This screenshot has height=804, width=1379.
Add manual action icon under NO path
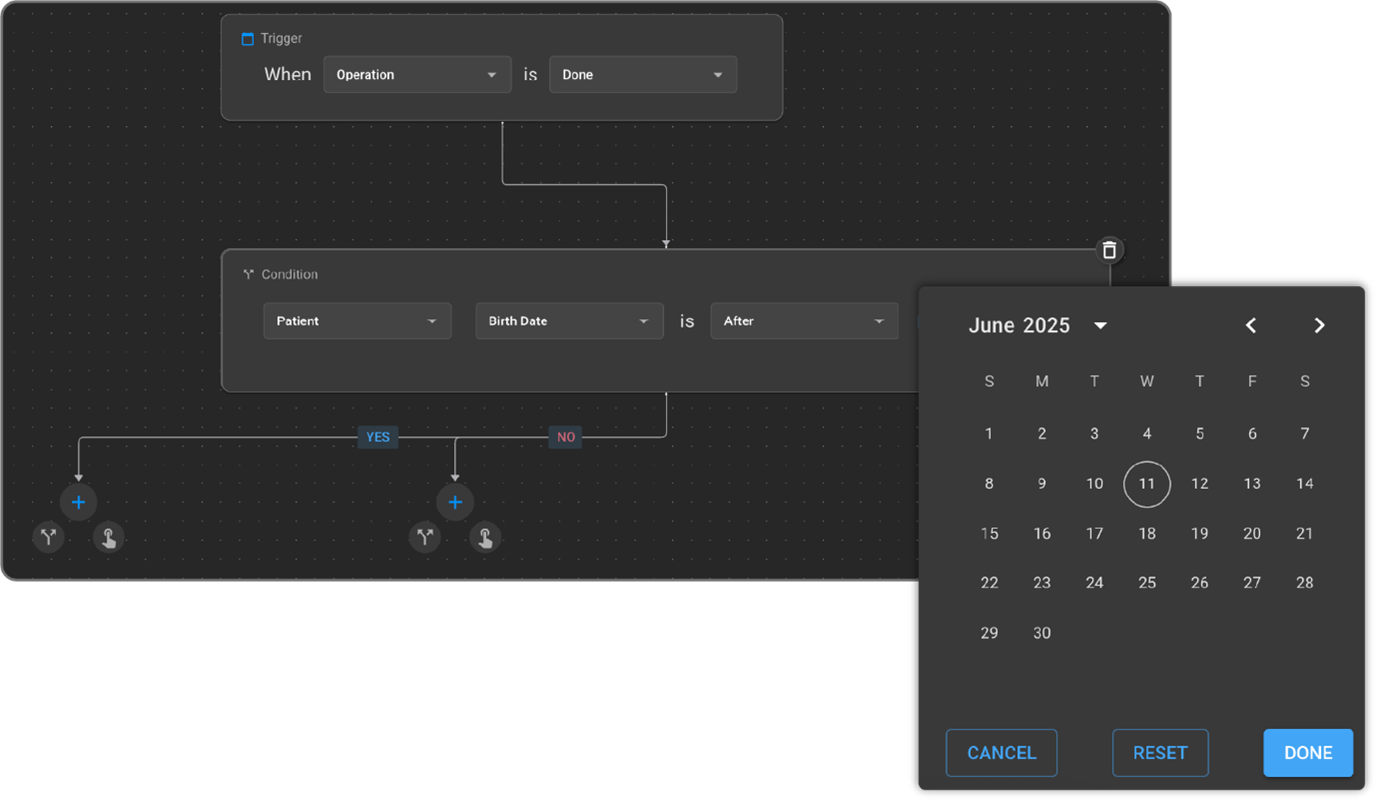pyautogui.click(x=485, y=538)
